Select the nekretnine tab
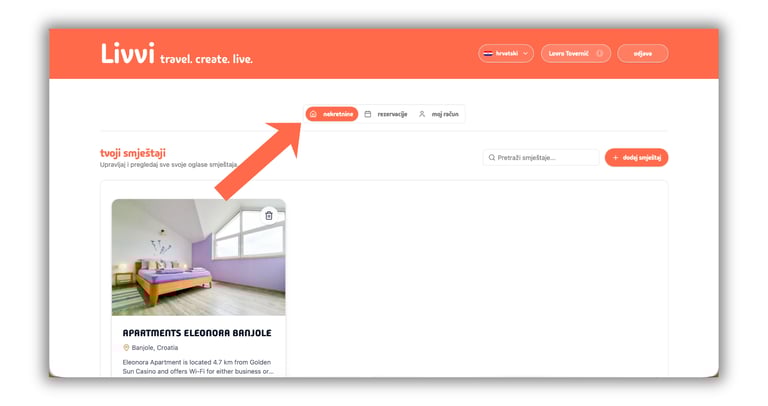 click(x=332, y=114)
